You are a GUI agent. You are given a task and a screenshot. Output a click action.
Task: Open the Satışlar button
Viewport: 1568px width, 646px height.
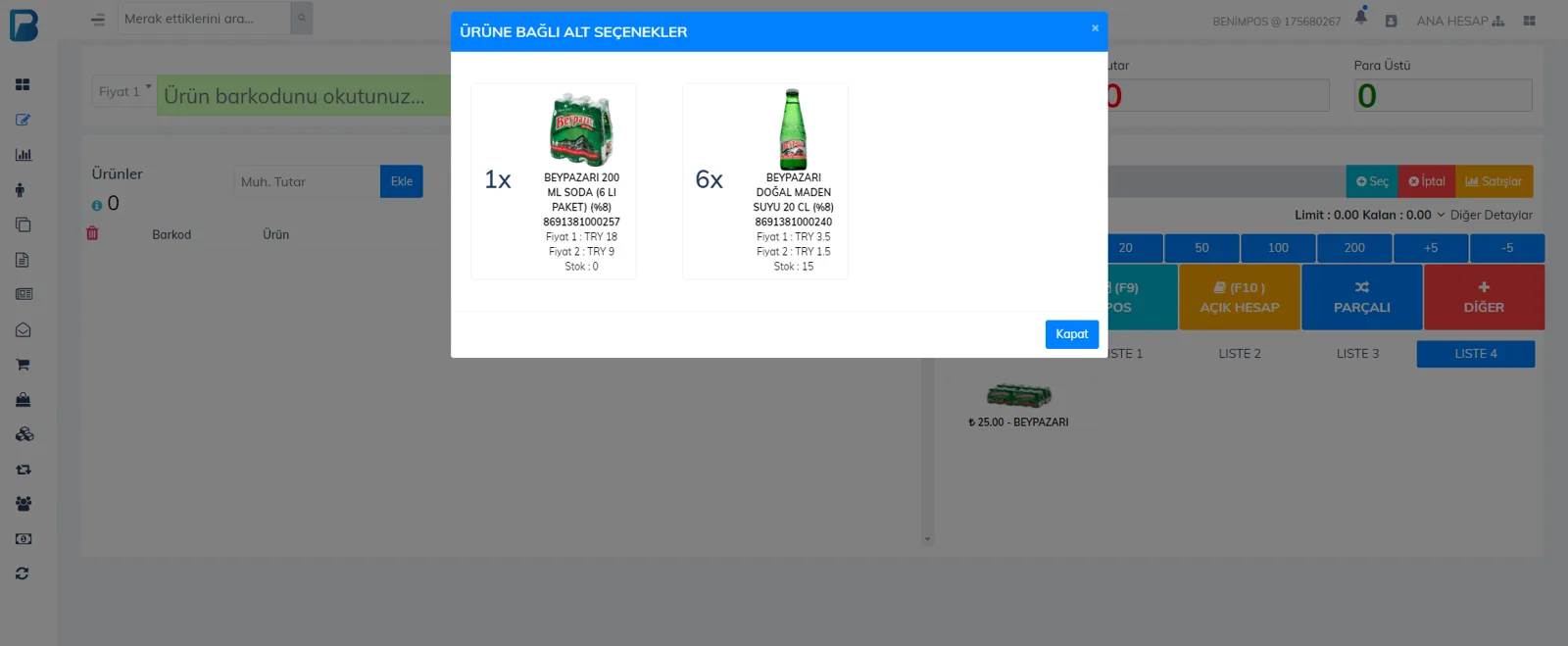tap(1494, 181)
